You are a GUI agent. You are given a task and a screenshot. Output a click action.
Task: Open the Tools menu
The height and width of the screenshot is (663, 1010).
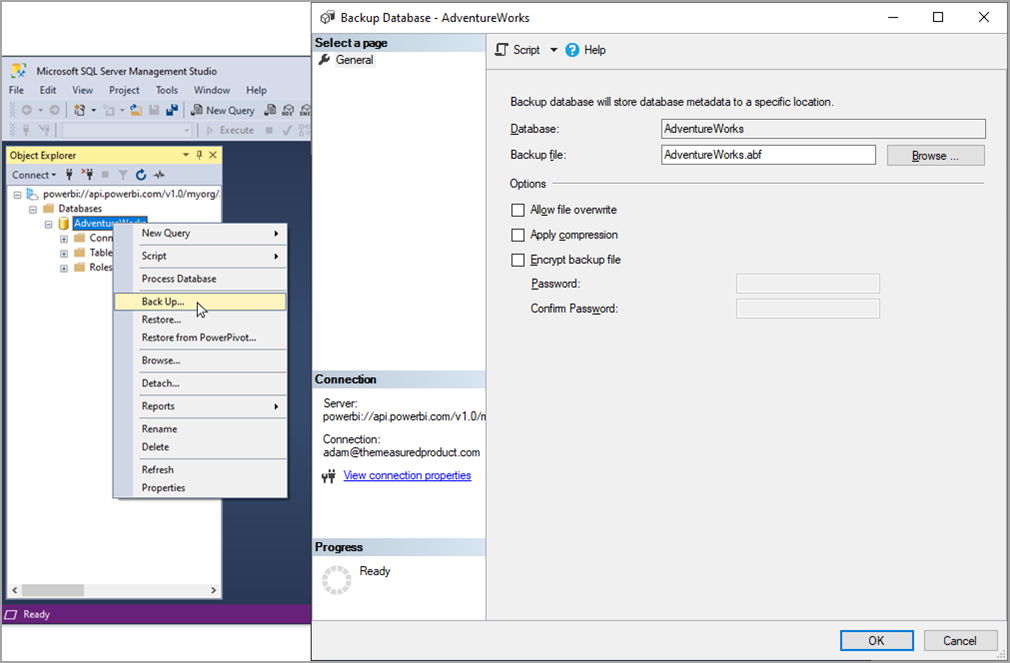166,89
